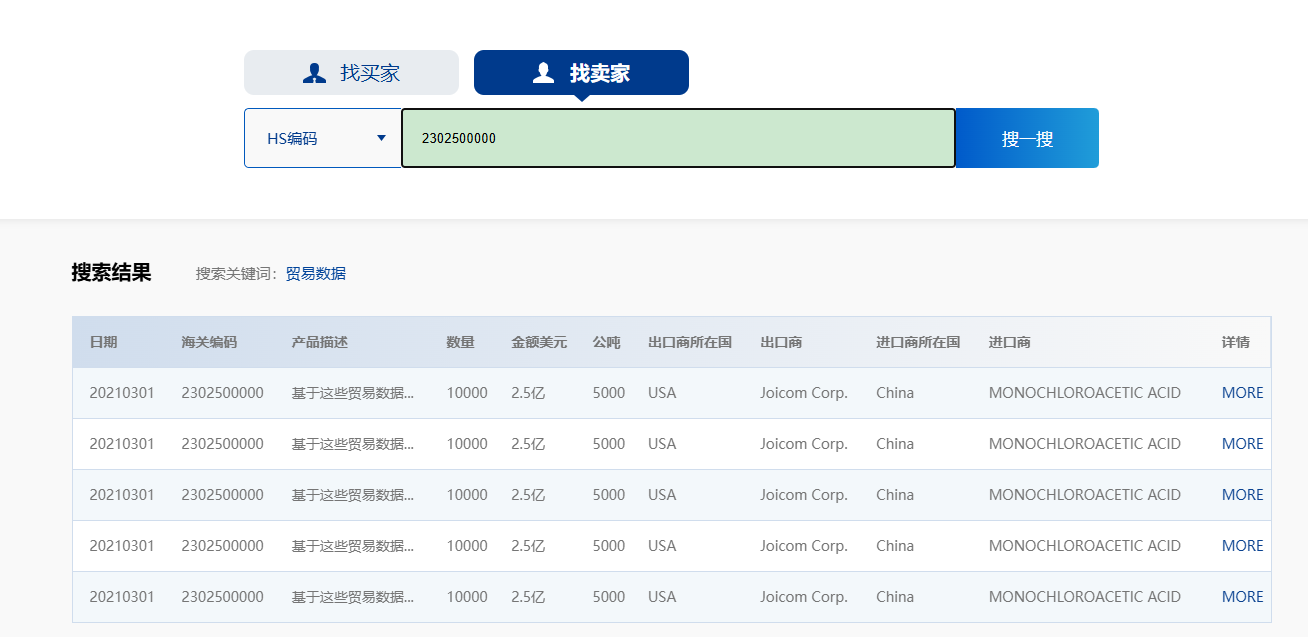Click the 海关编码 column header
This screenshot has width=1308, height=637.
click(x=212, y=341)
